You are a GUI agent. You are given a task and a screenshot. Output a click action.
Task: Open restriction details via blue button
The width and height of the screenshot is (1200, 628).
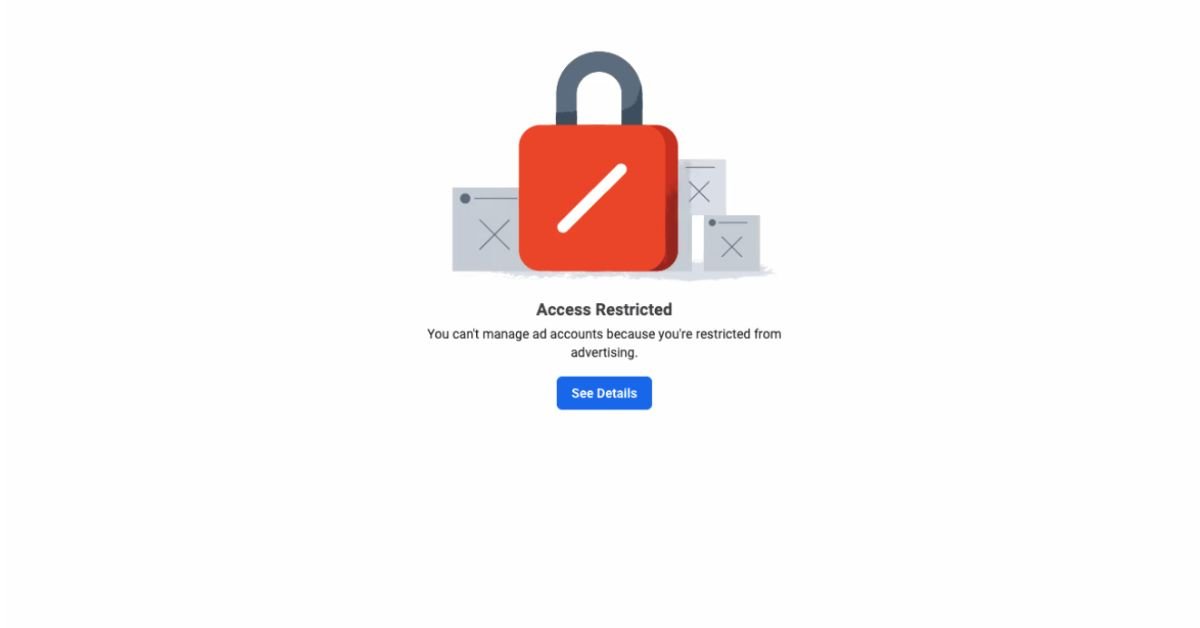(x=603, y=393)
